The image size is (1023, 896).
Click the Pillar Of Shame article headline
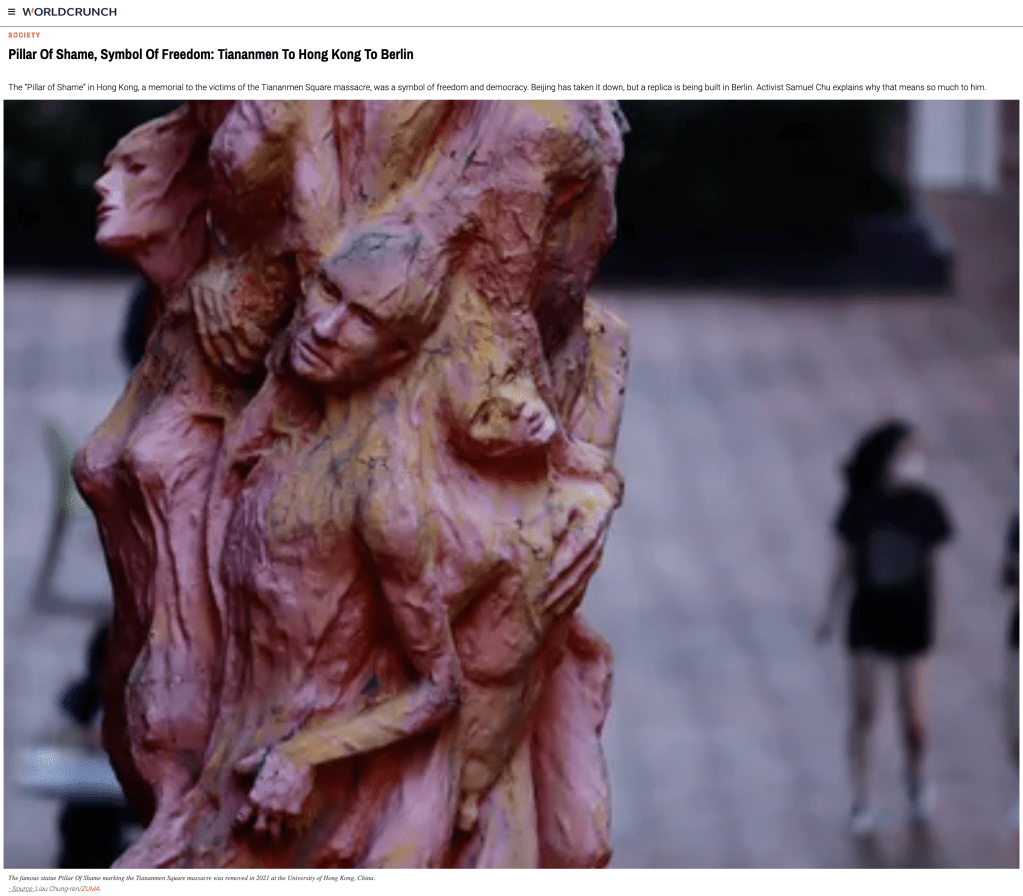click(210, 54)
